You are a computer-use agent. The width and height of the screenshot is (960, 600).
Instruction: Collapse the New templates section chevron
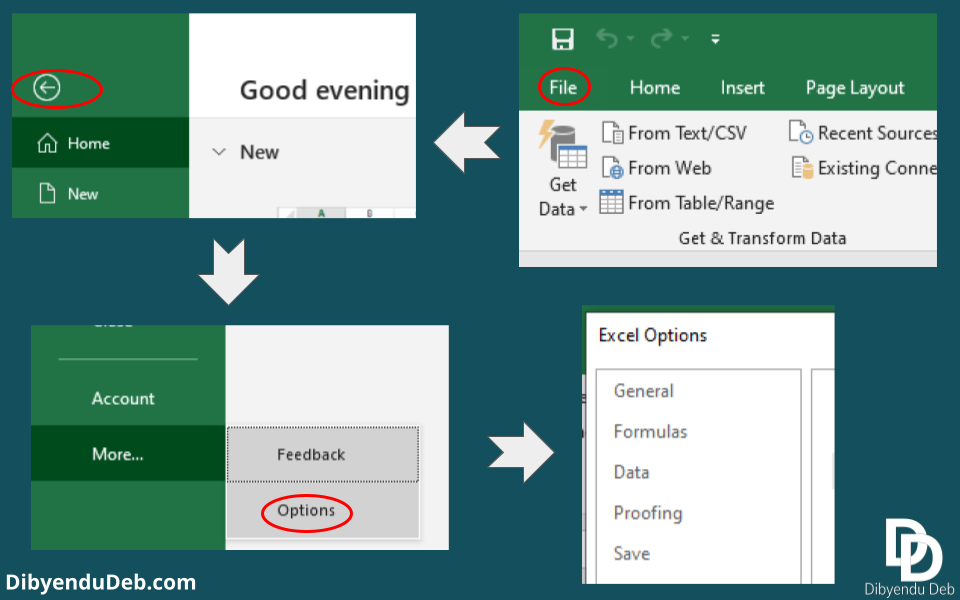pyautogui.click(x=219, y=152)
